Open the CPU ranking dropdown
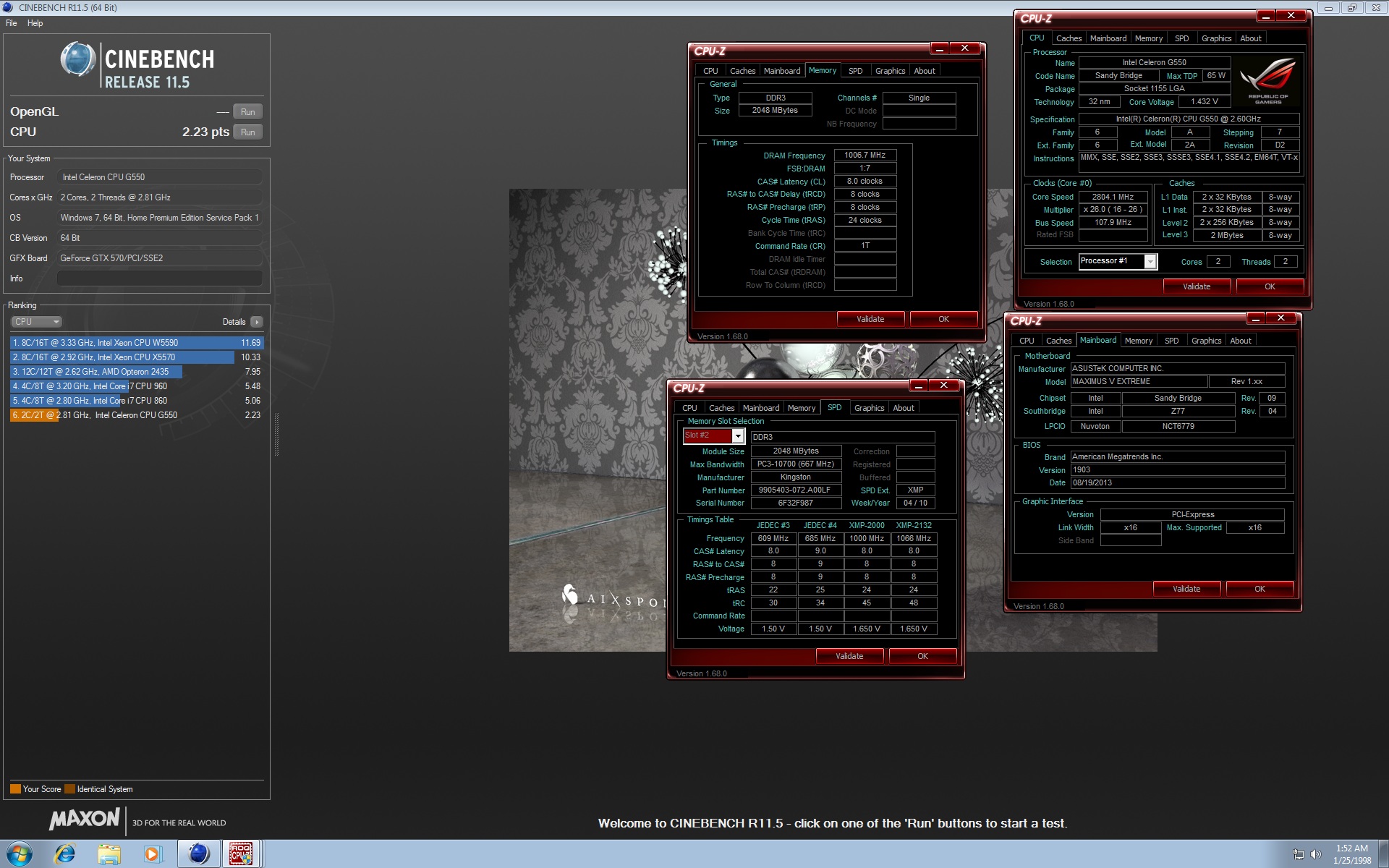1389x868 pixels. (x=36, y=322)
